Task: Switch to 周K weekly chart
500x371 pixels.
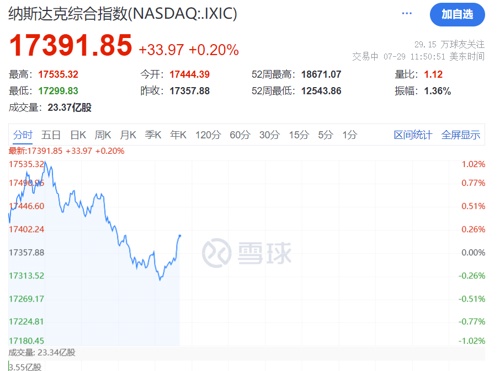Action: (103, 135)
